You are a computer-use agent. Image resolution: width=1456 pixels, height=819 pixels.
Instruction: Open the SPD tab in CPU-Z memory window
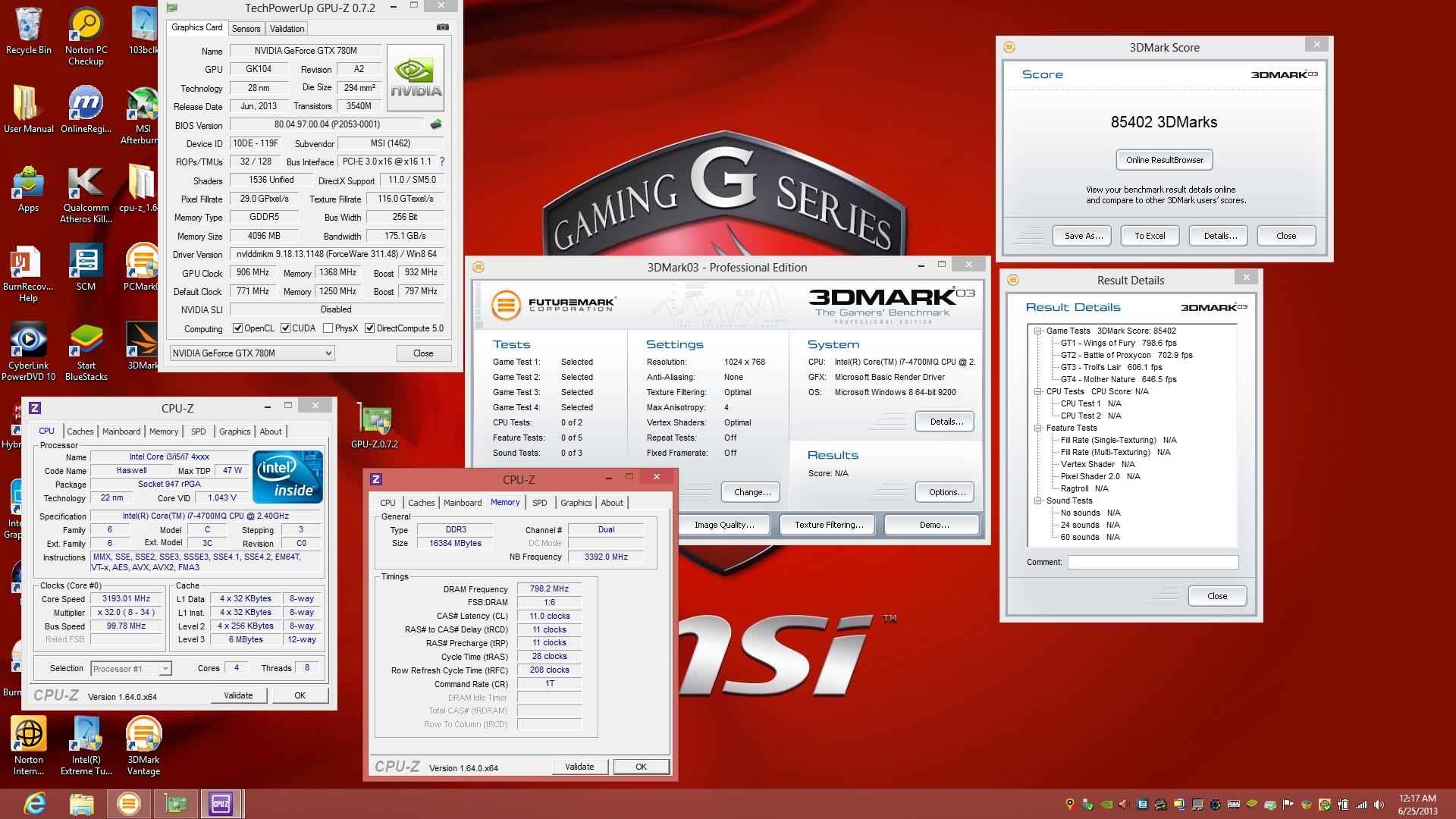(539, 503)
